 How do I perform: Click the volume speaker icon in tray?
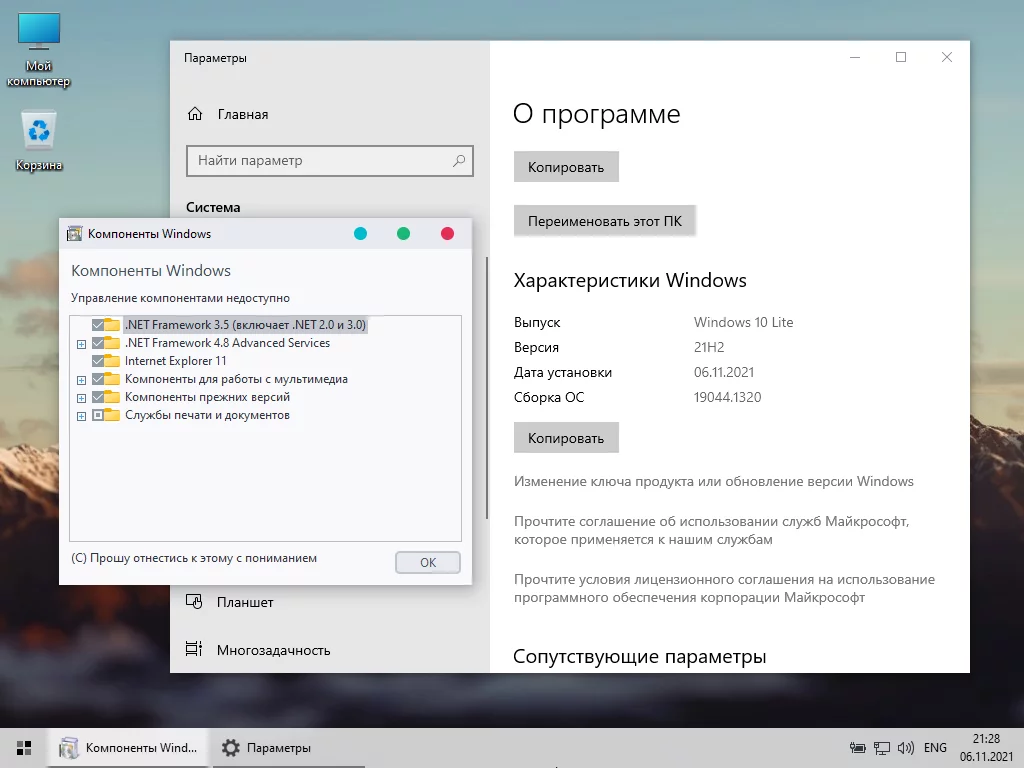(906, 748)
